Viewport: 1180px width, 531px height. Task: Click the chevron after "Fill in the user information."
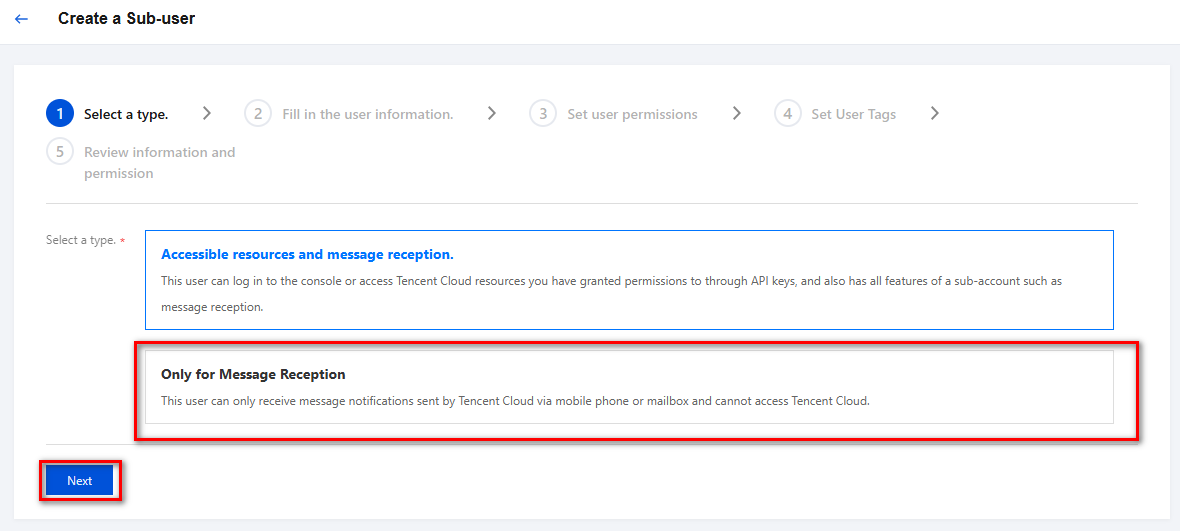click(492, 114)
